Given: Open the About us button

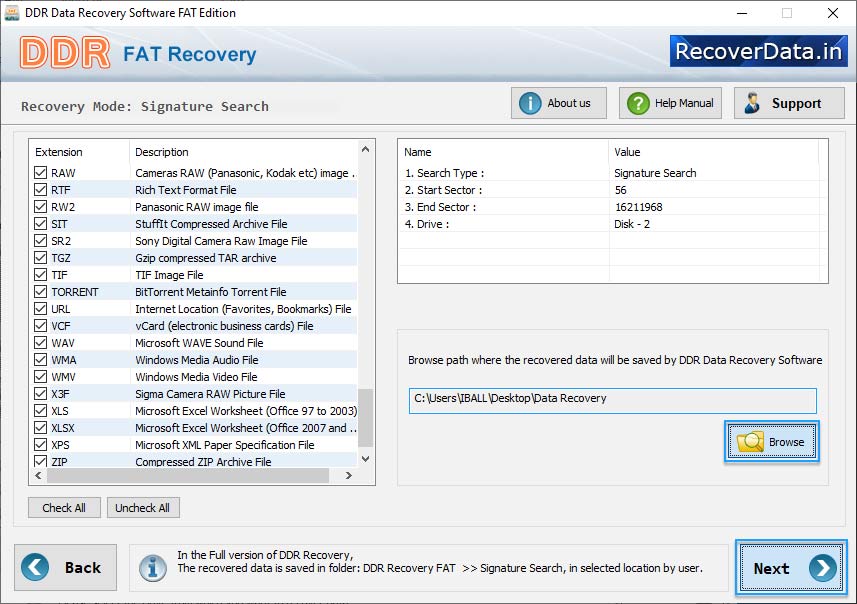Looking at the screenshot, I should [559, 103].
